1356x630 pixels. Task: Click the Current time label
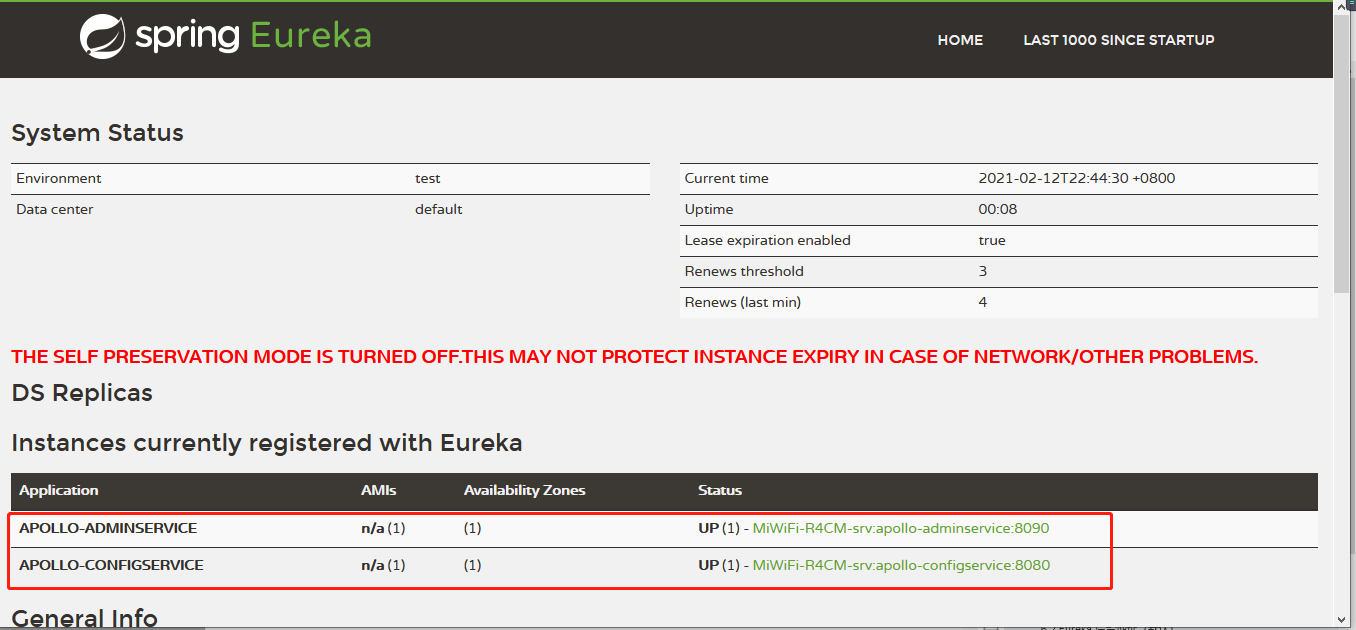727,178
